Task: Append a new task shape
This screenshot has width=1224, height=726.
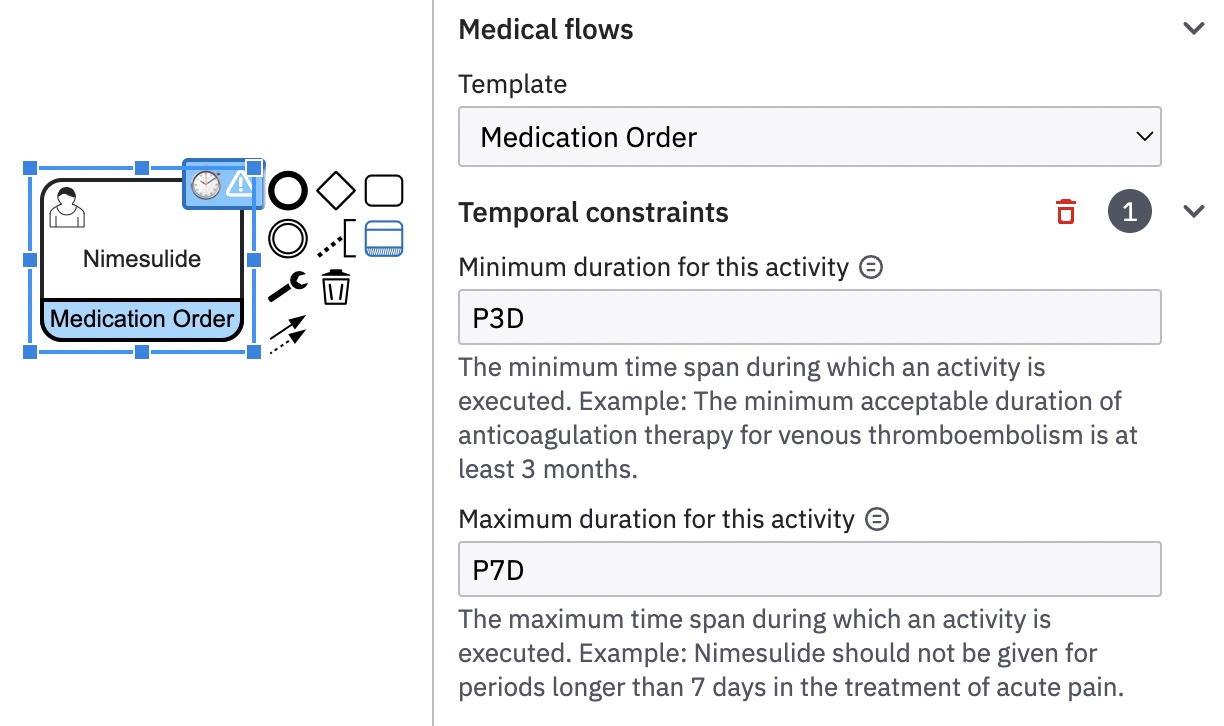Action: (x=383, y=190)
